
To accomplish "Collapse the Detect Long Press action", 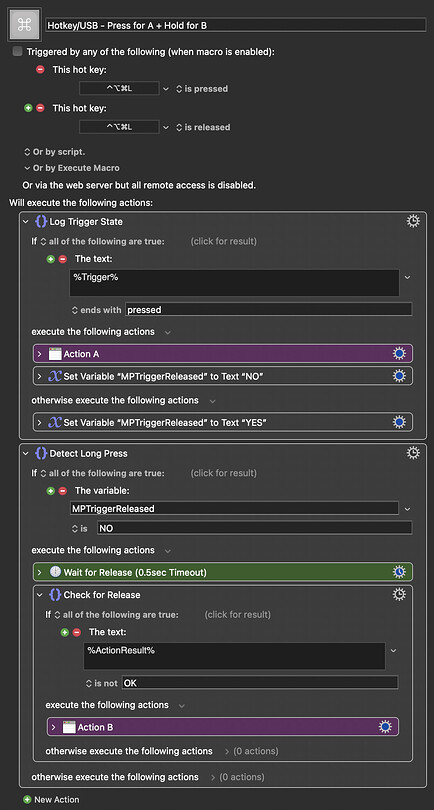I will [26, 453].
